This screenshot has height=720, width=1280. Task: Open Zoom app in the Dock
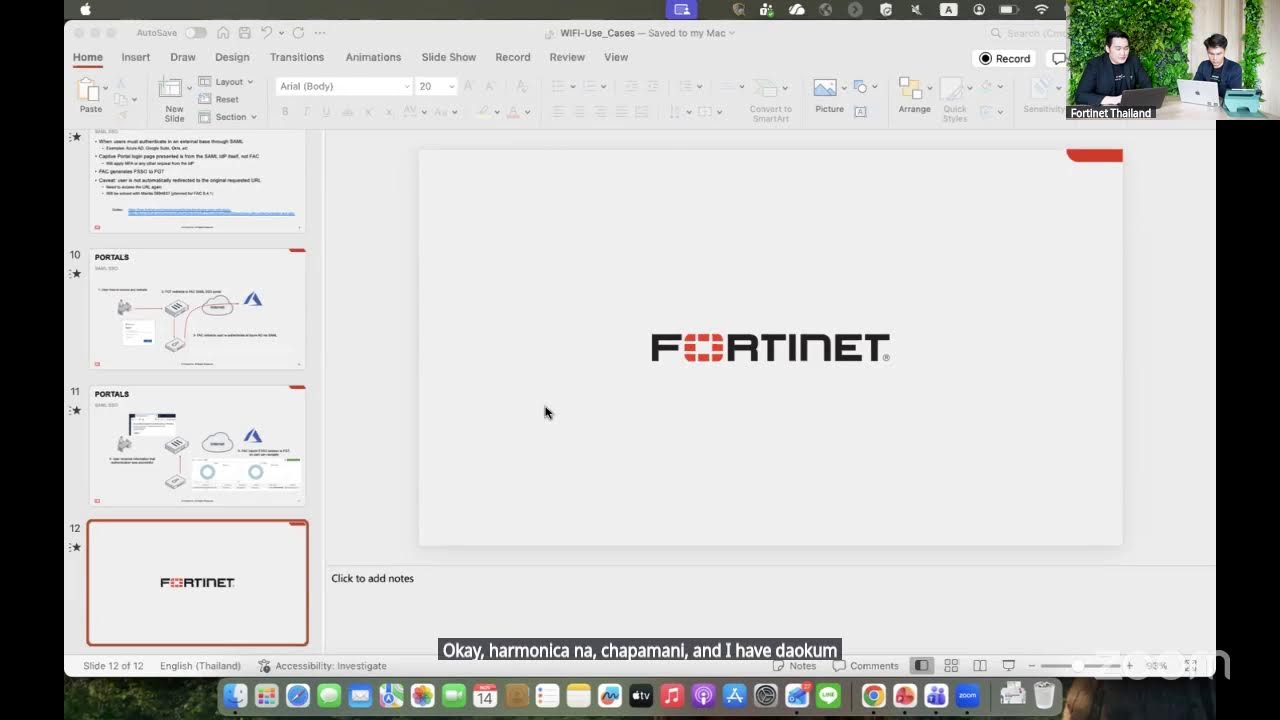967,695
